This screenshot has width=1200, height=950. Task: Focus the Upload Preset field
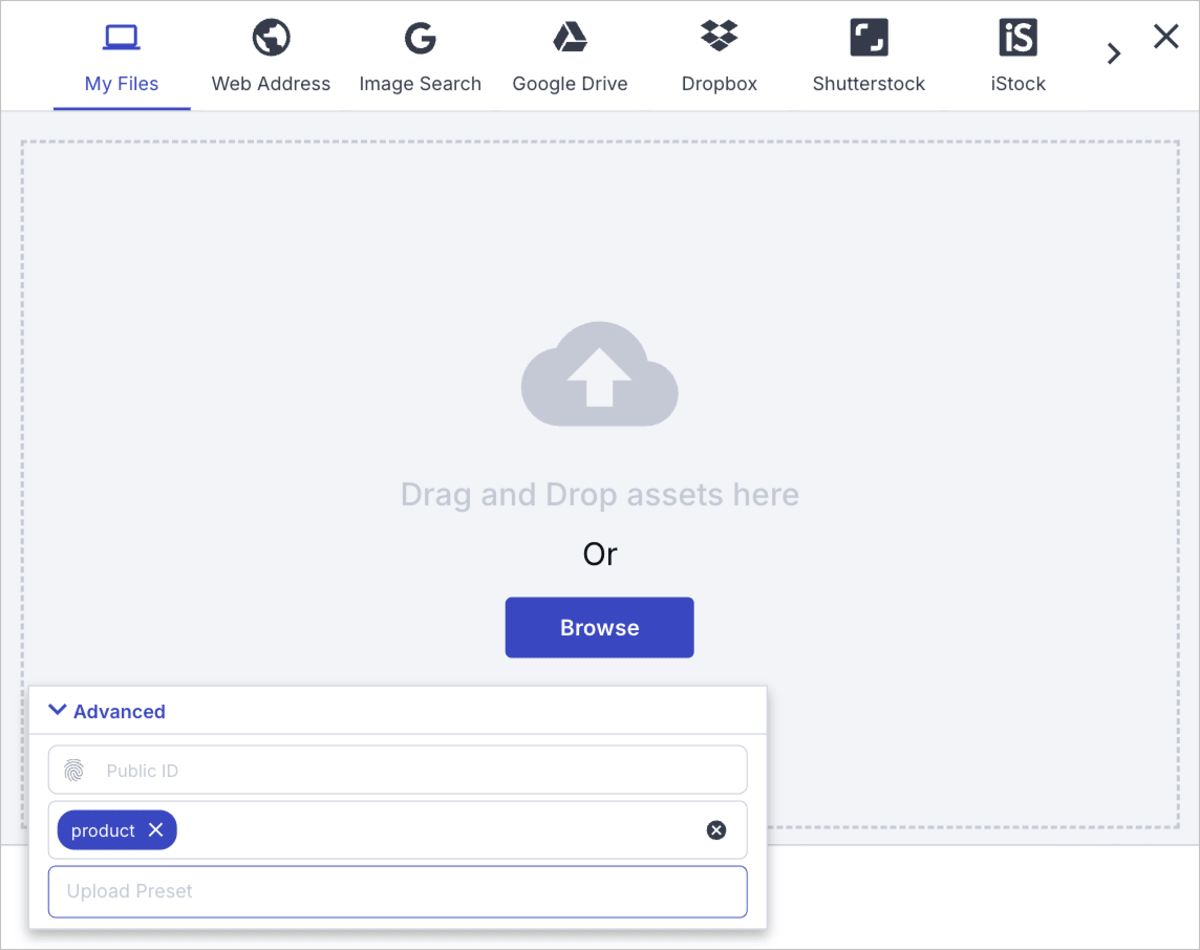(398, 891)
